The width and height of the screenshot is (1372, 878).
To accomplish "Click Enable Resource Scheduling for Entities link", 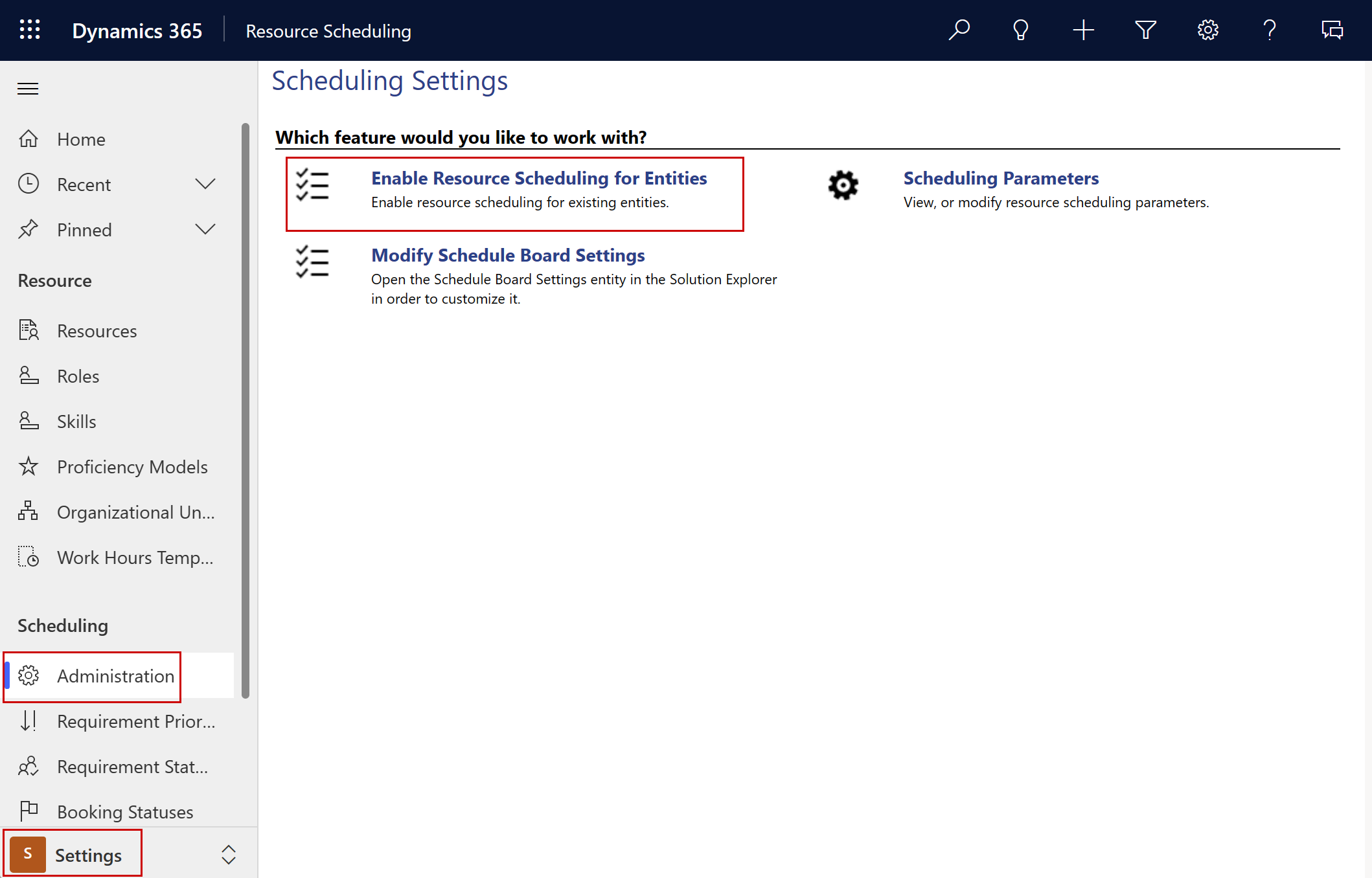I will 540,178.
